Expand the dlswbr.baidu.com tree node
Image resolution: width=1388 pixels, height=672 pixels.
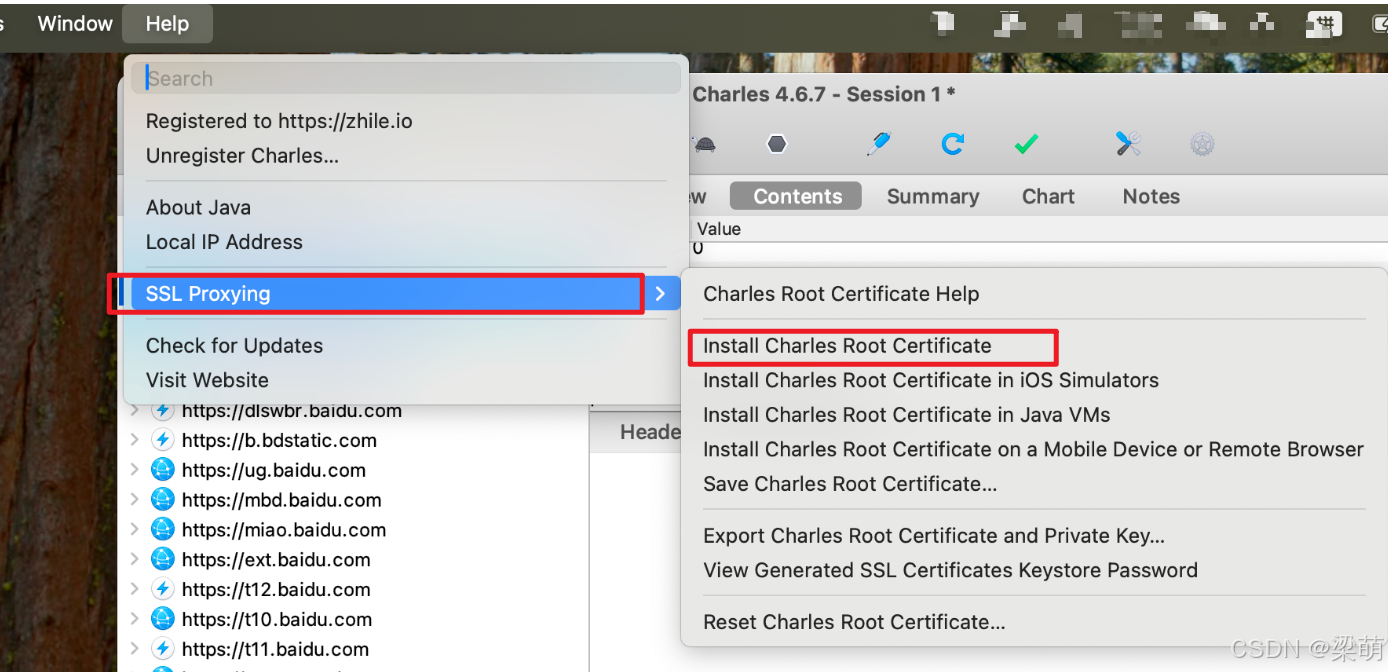click(135, 411)
